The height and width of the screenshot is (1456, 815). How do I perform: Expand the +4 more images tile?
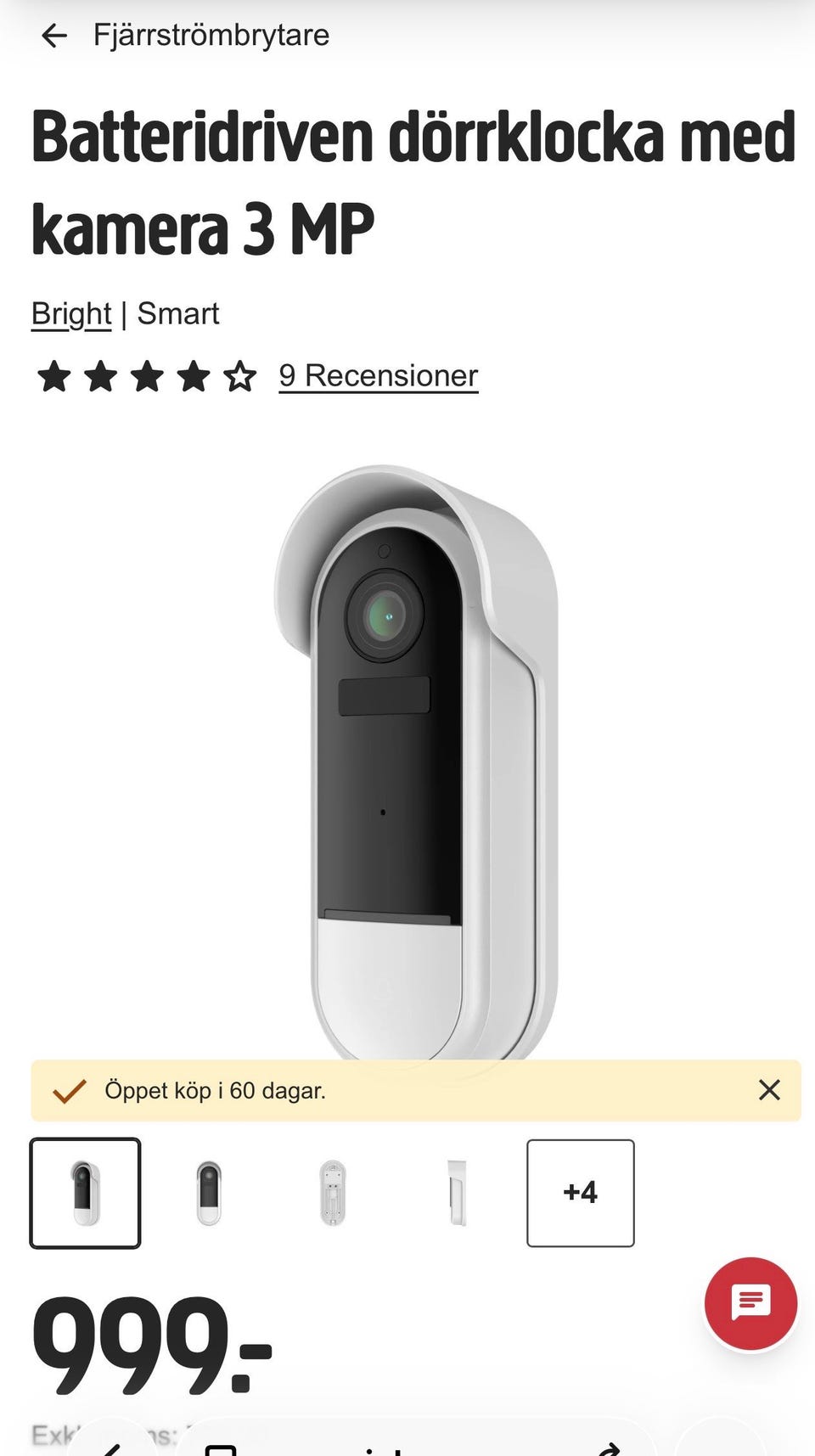point(581,1193)
